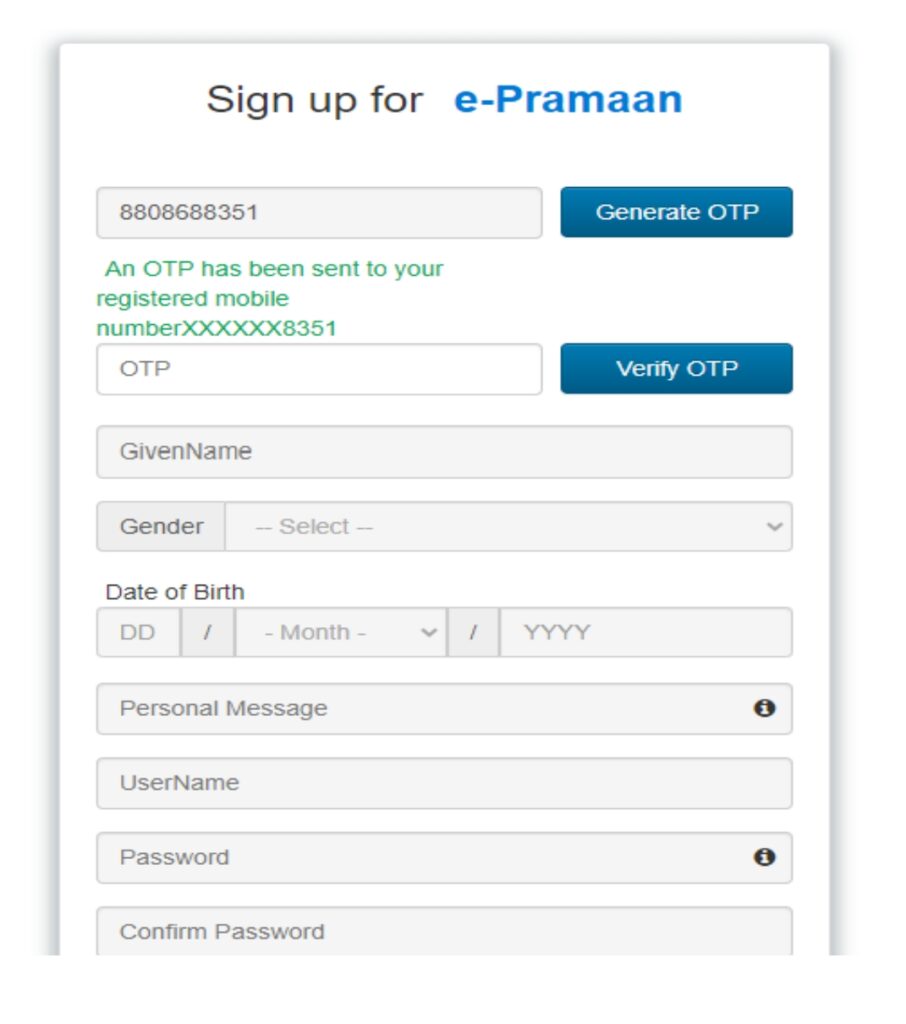
Task: Click the Gender dropdown chevron
Action: tap(774, 526)
